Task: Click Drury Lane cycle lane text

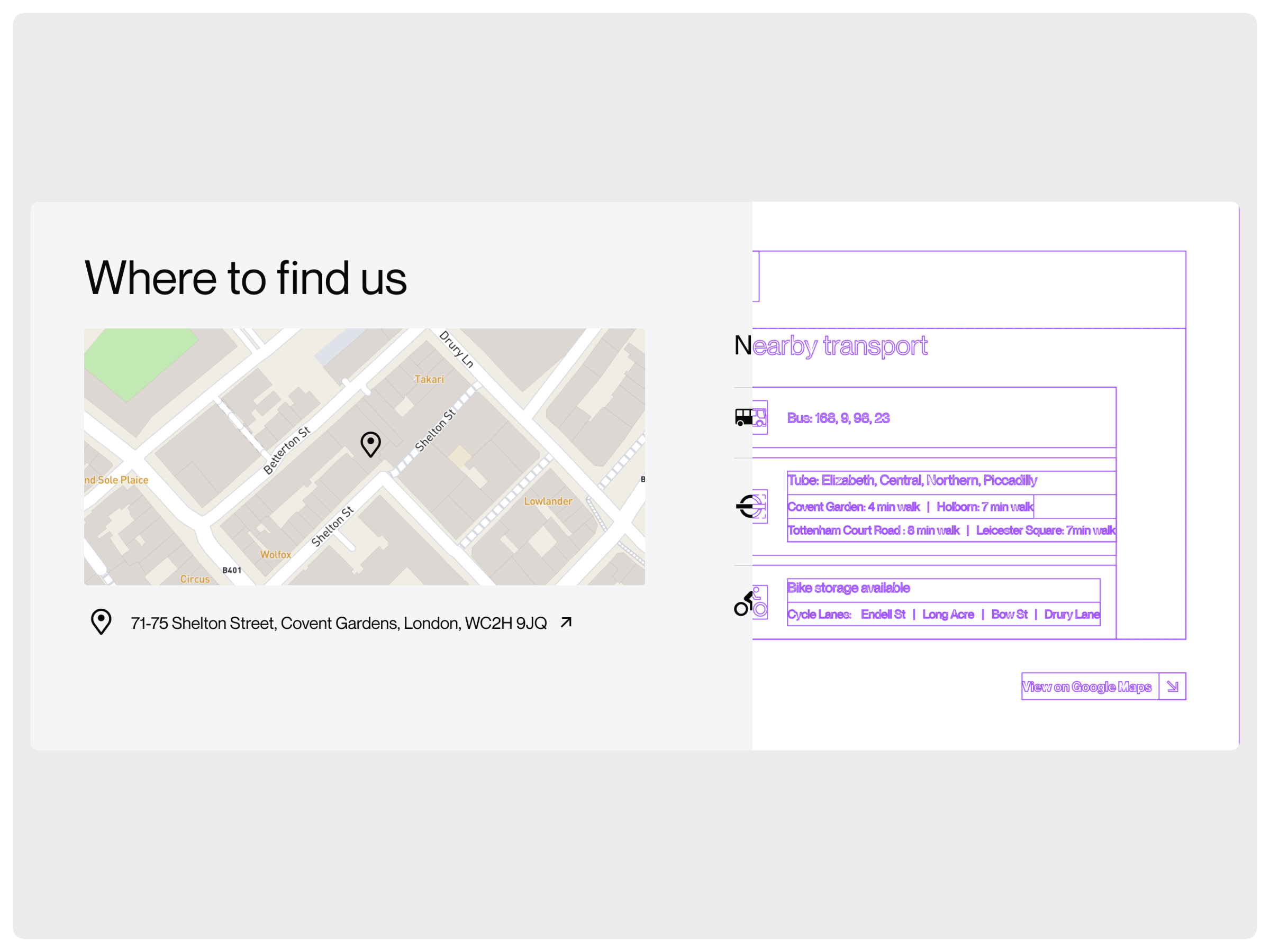Action: point(1072,615)
